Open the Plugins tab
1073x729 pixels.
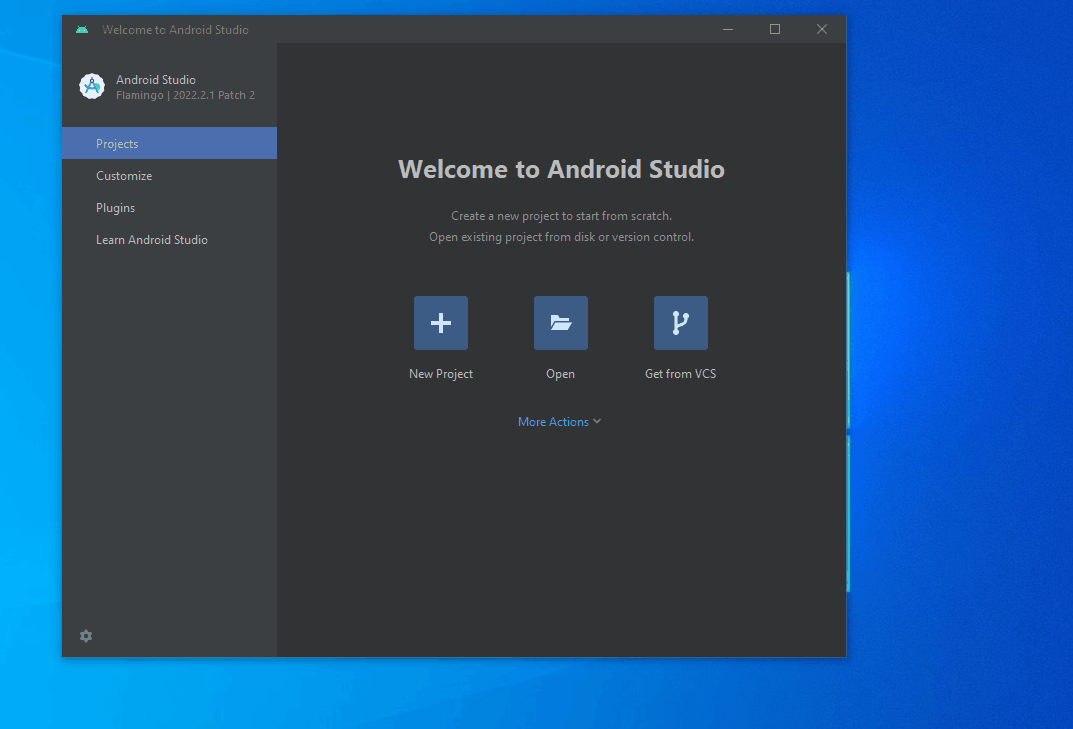pos(170,207)
